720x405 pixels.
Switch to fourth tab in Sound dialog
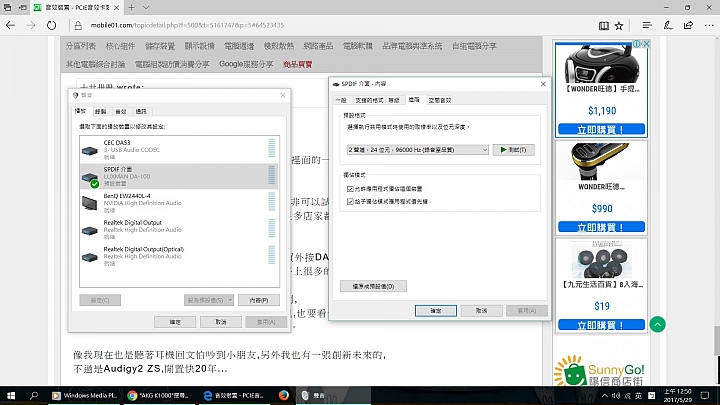tap(141, 112)
